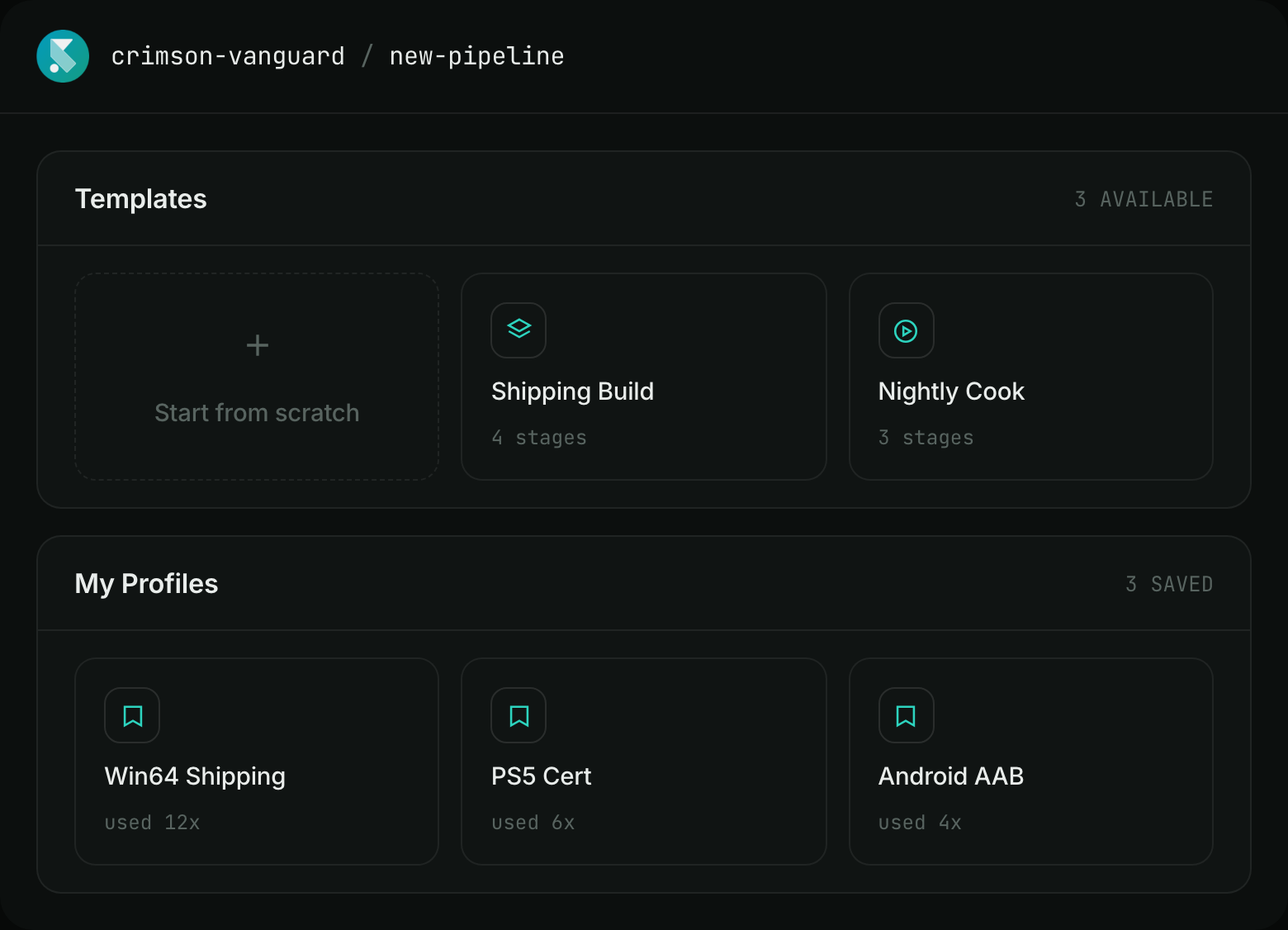Select the Shipping Build template title
1288x930 pixels.
tap(572, 391)
